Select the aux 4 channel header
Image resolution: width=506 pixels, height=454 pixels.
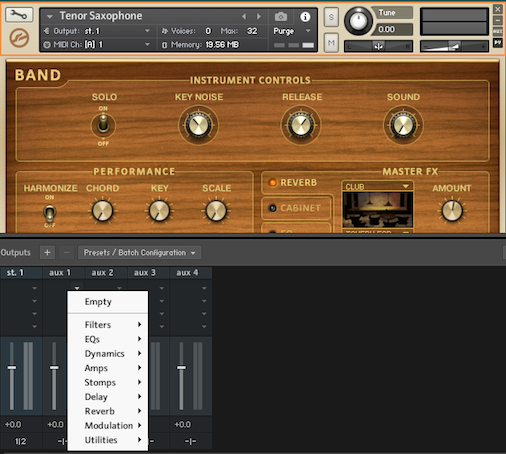click(x=190, y=272)
